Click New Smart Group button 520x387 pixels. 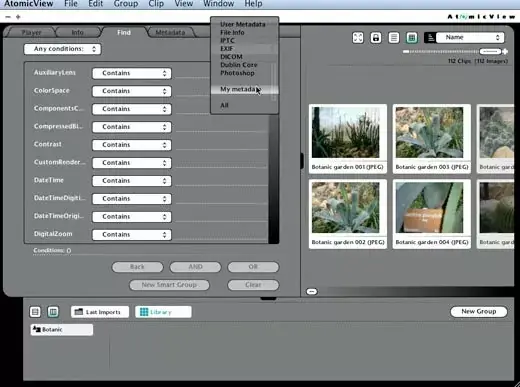click(169, 285)
